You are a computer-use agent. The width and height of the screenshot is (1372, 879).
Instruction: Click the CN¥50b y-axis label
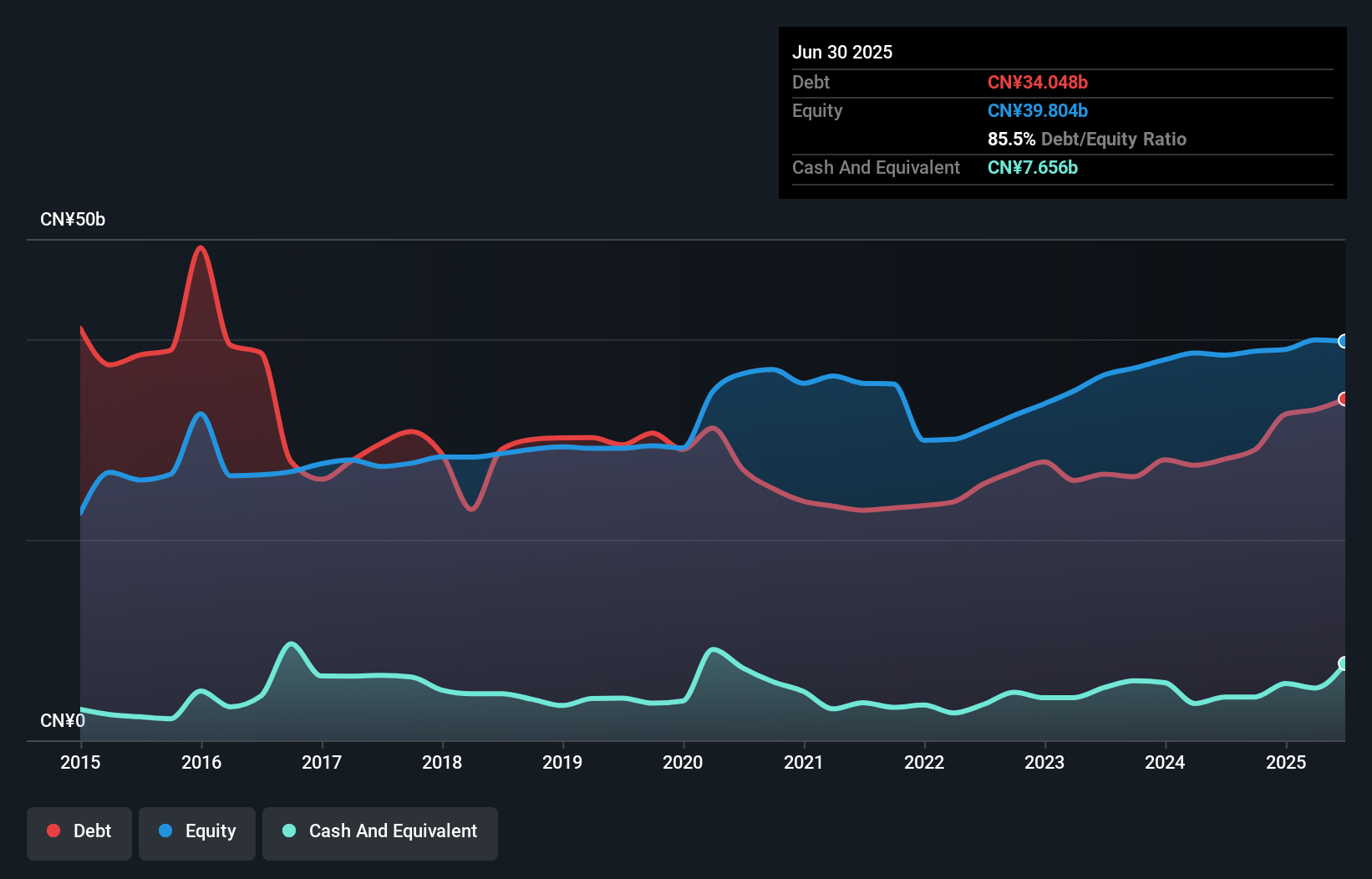coord(73,220)
